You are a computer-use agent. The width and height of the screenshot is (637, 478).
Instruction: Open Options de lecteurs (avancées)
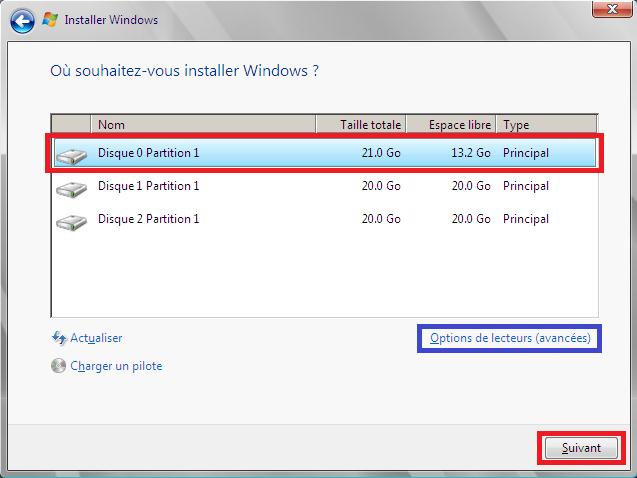pos(510,338)
